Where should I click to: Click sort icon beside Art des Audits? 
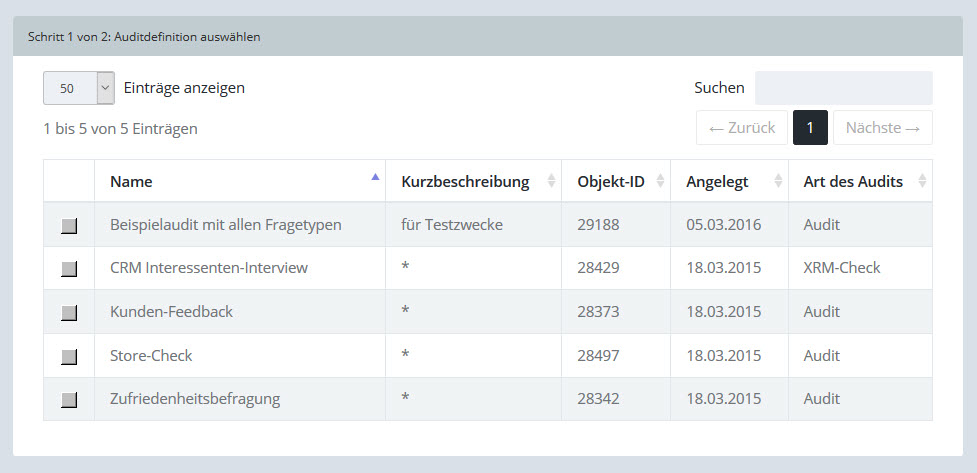tap(921, 182)
